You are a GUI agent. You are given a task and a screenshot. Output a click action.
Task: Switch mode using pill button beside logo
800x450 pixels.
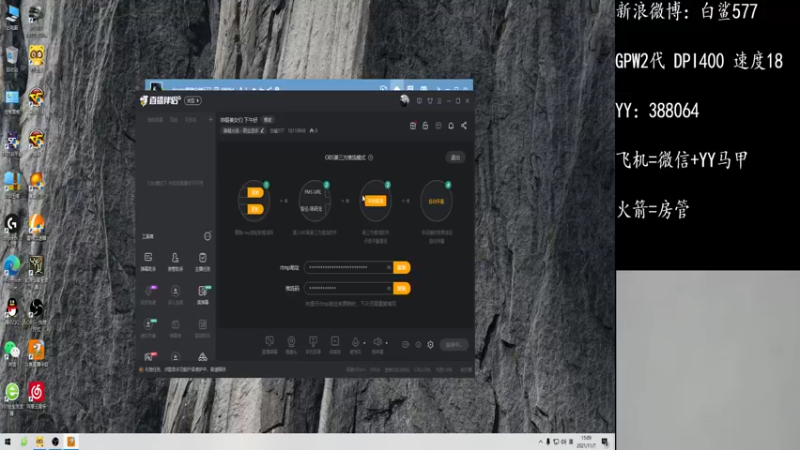[193, 101]
